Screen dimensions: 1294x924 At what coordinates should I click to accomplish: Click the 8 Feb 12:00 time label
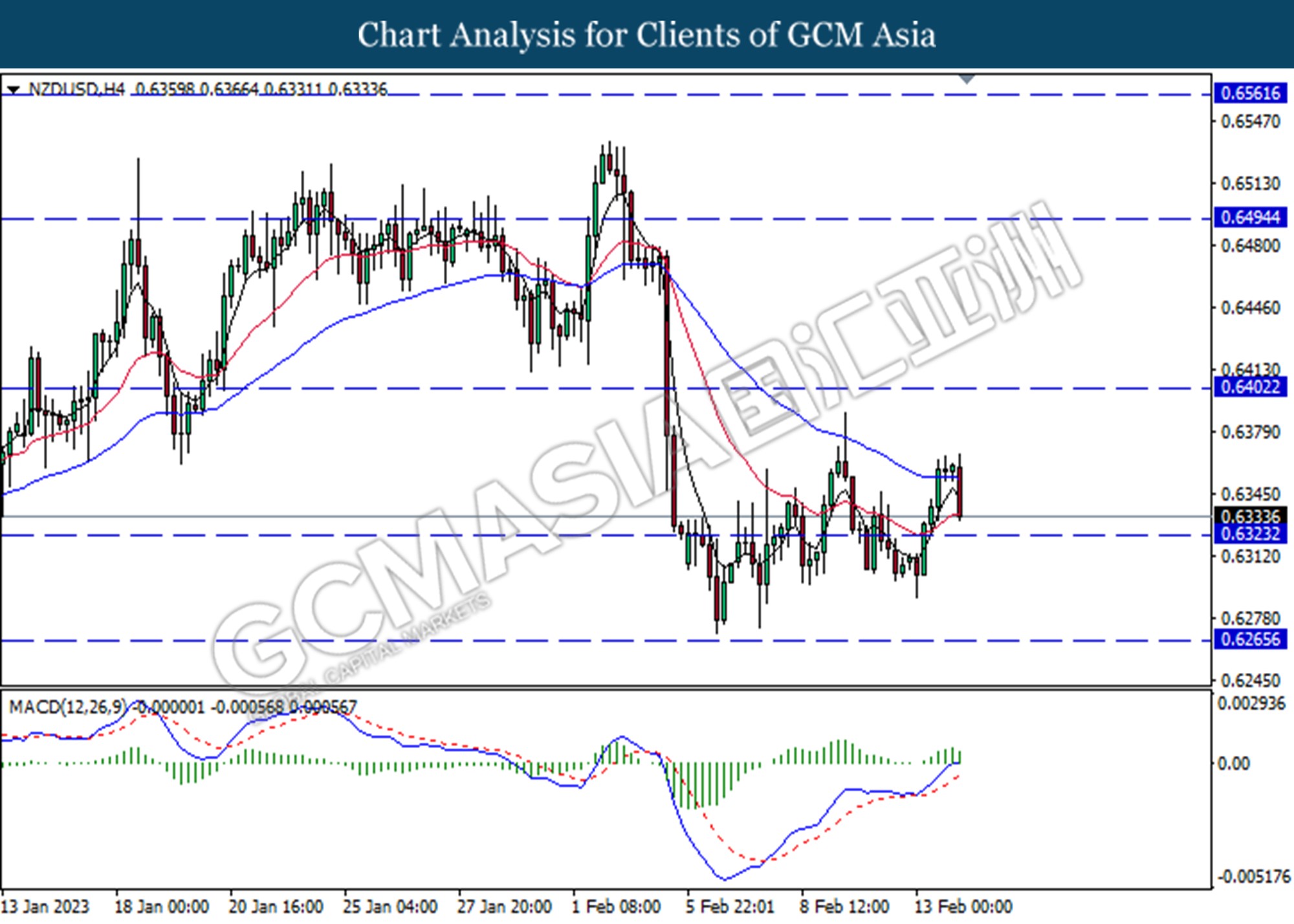[x=844, y=907]
